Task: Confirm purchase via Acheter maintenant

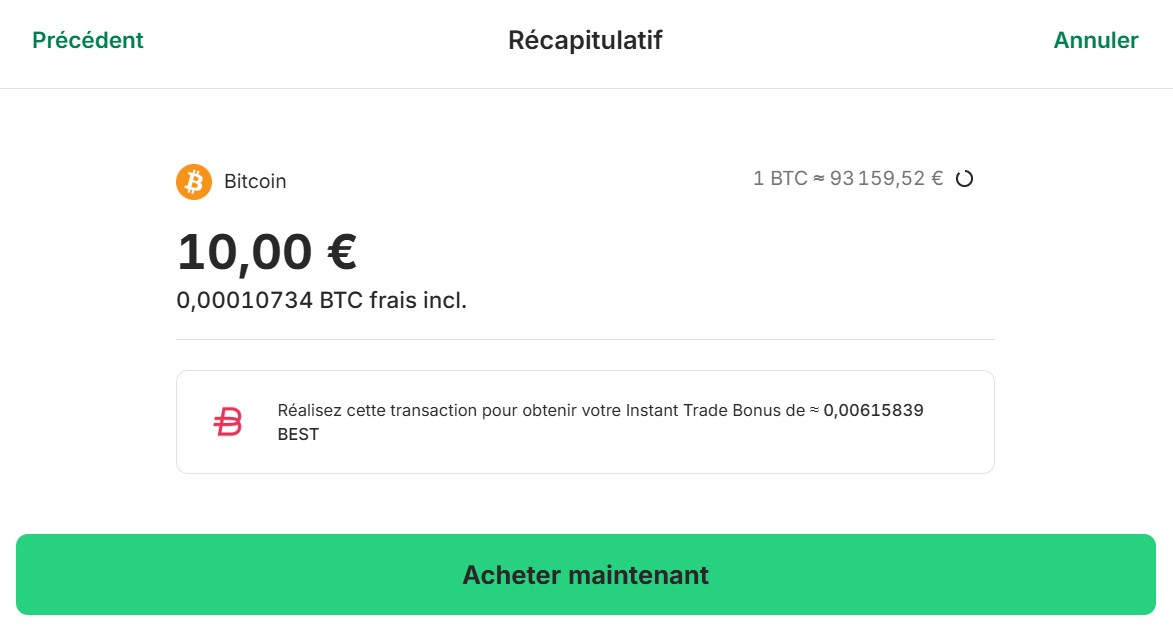Action: (585, 575)
